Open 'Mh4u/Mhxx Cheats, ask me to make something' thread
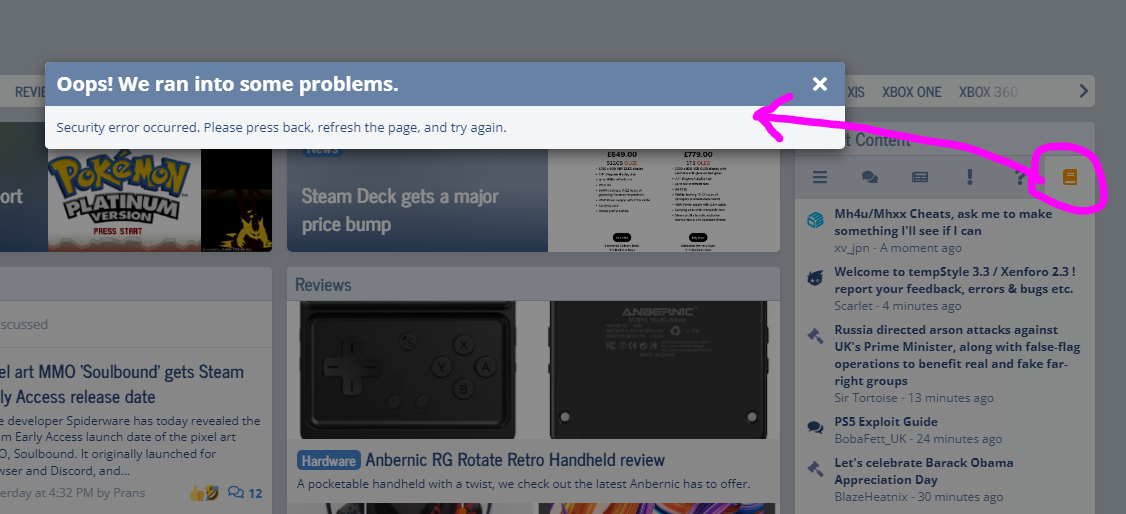 943,222
